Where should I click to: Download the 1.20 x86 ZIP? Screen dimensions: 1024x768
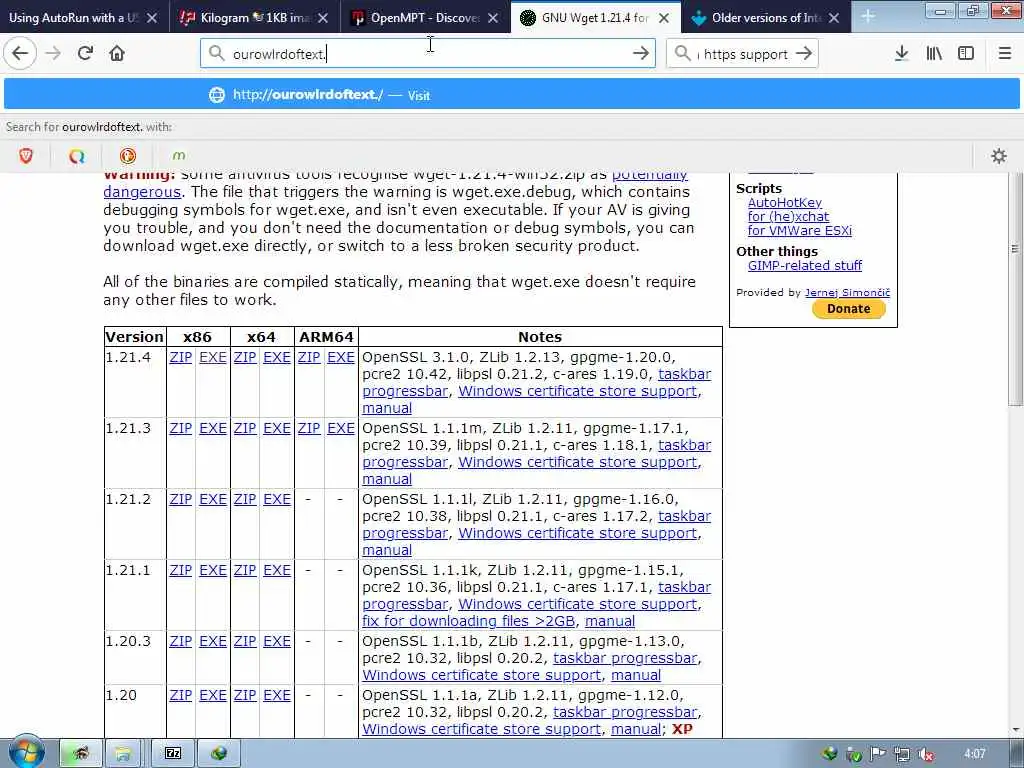pyautogui.click(x=180, y=696)
